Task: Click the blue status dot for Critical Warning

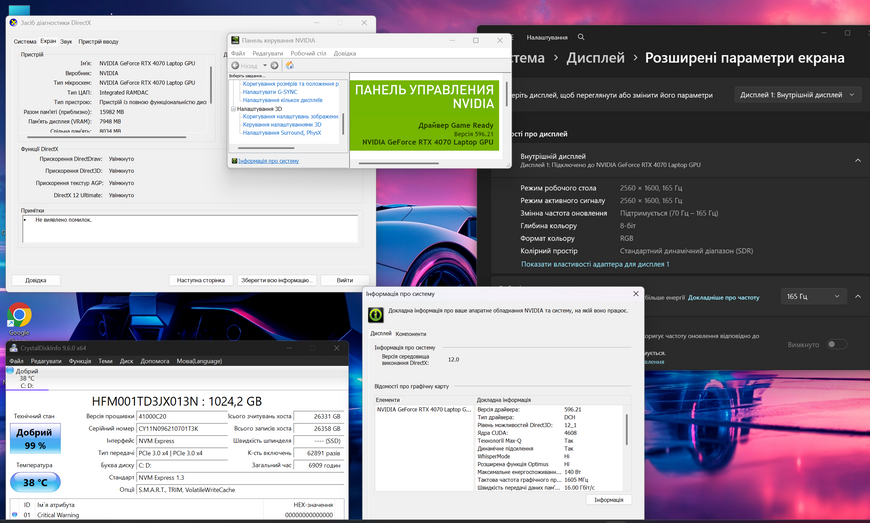Action: [x=14, y=515]
